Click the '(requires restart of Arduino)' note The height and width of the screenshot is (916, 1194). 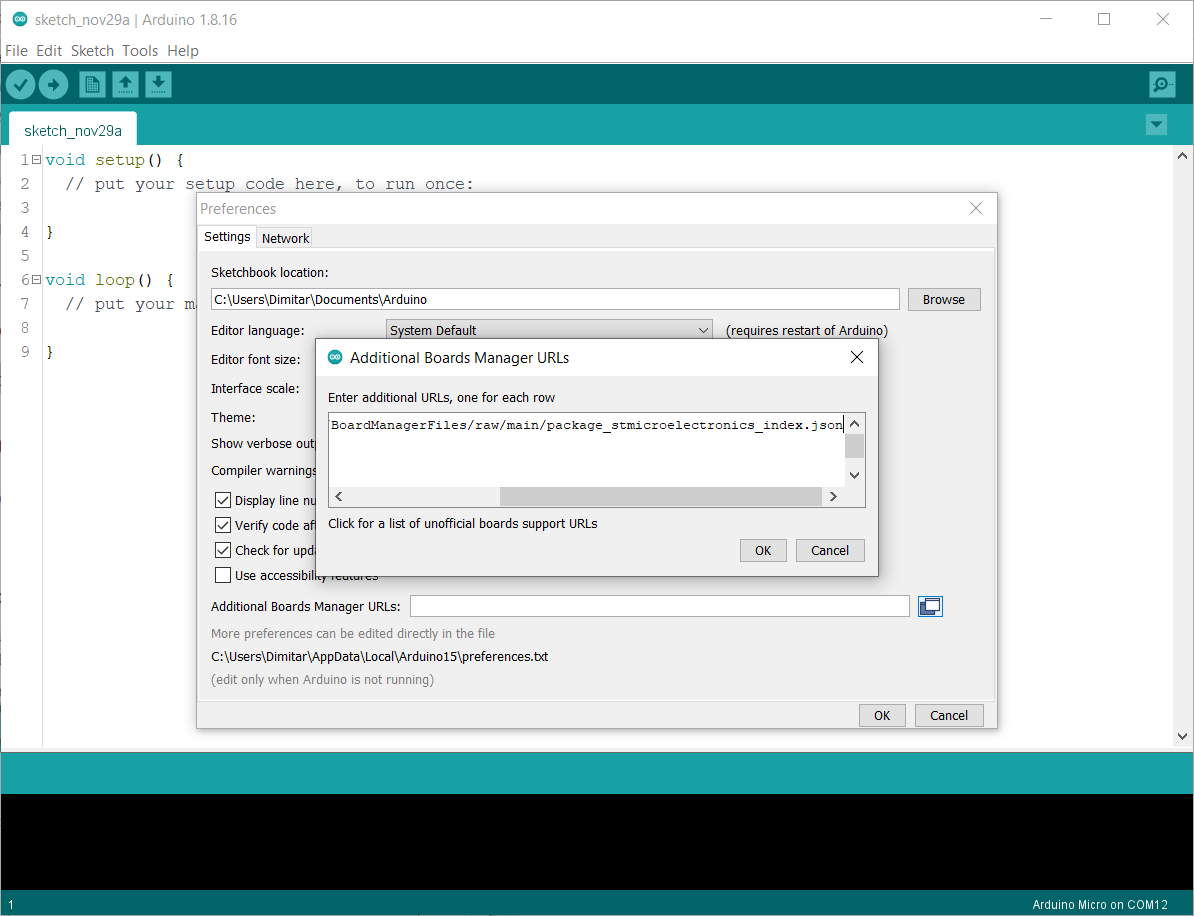pyautogui.click(x=806, y=330)
